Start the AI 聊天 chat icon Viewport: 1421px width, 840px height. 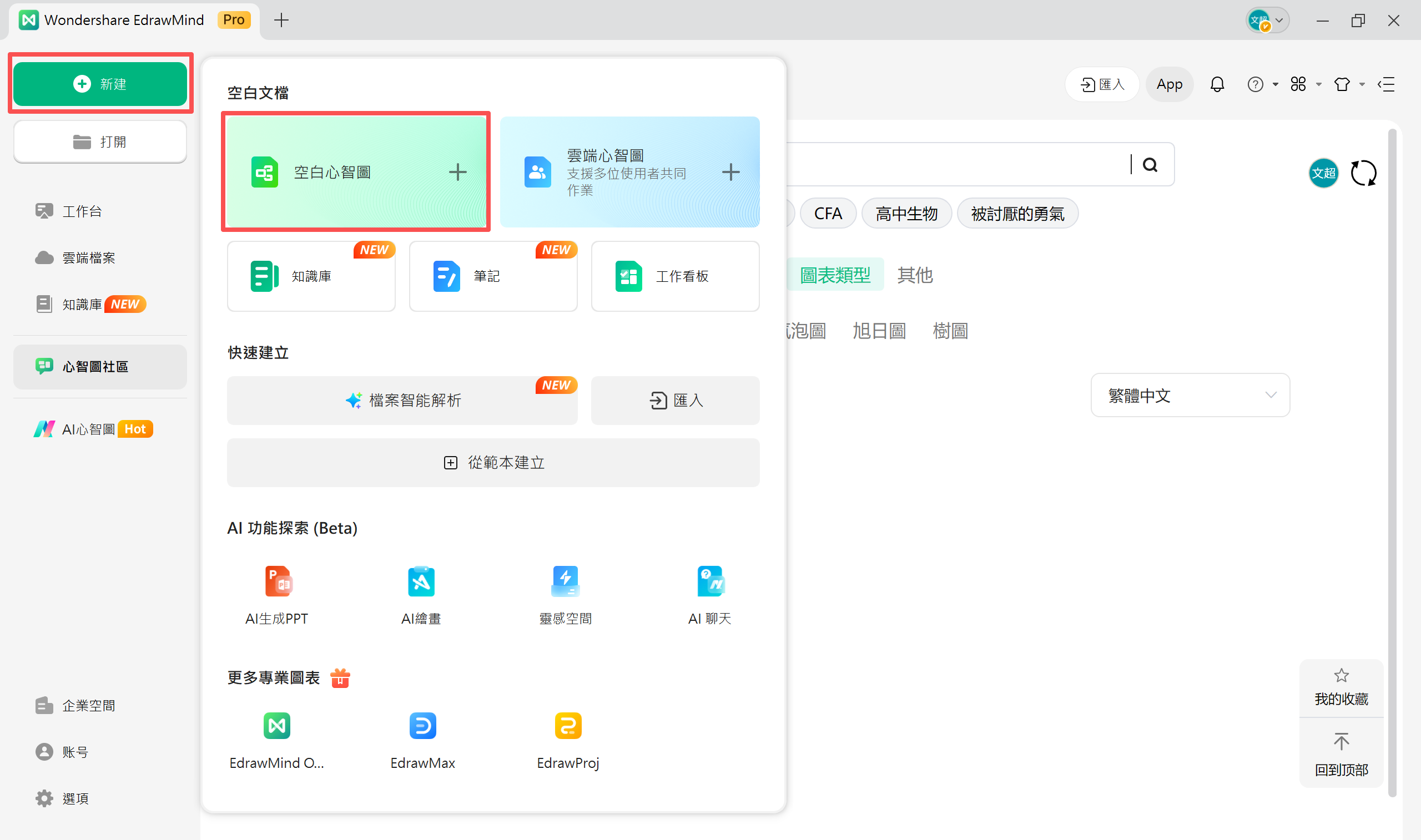click(x=710, y=581)
